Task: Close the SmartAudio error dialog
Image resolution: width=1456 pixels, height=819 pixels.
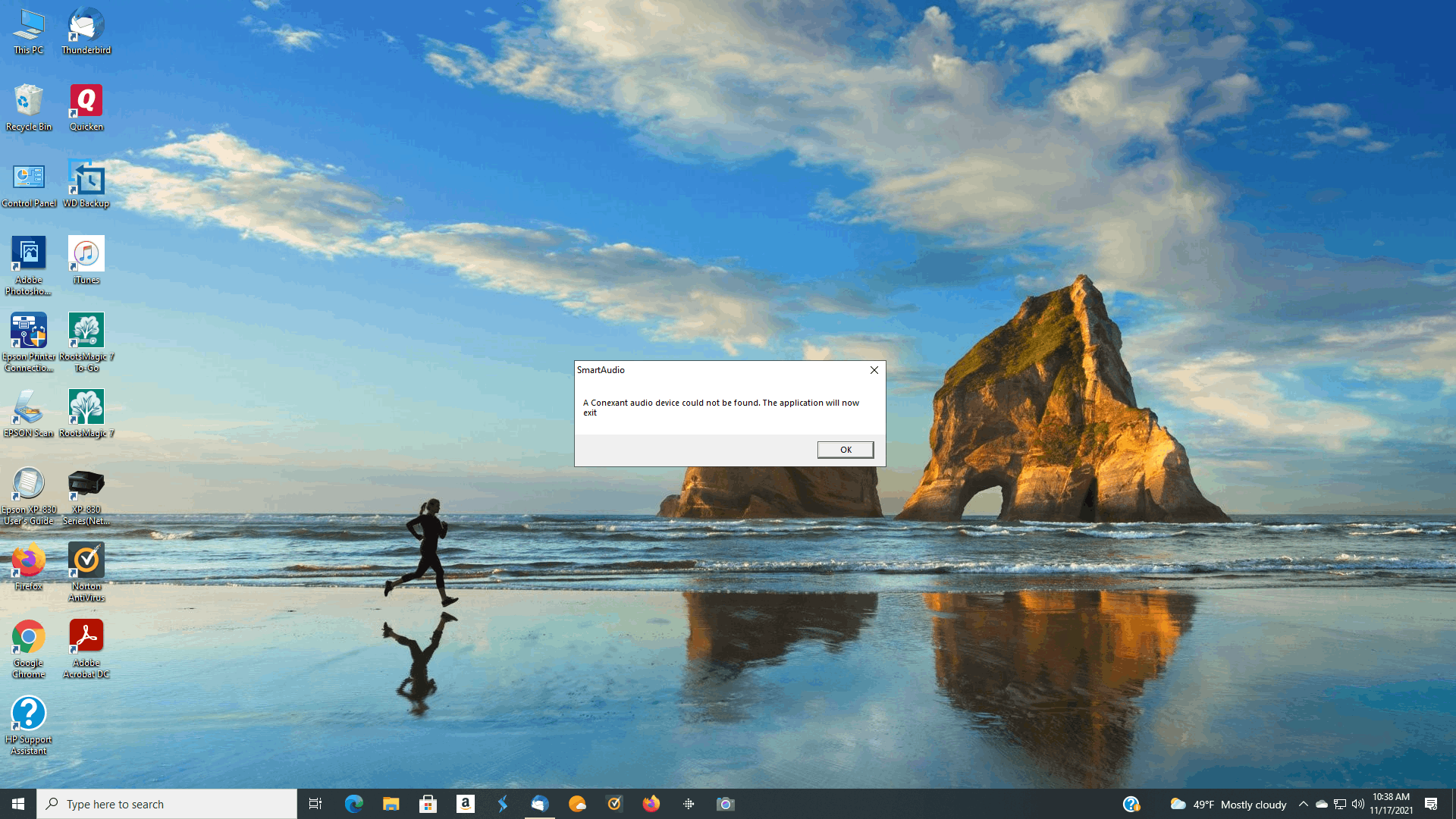Action: pos(874,370)
